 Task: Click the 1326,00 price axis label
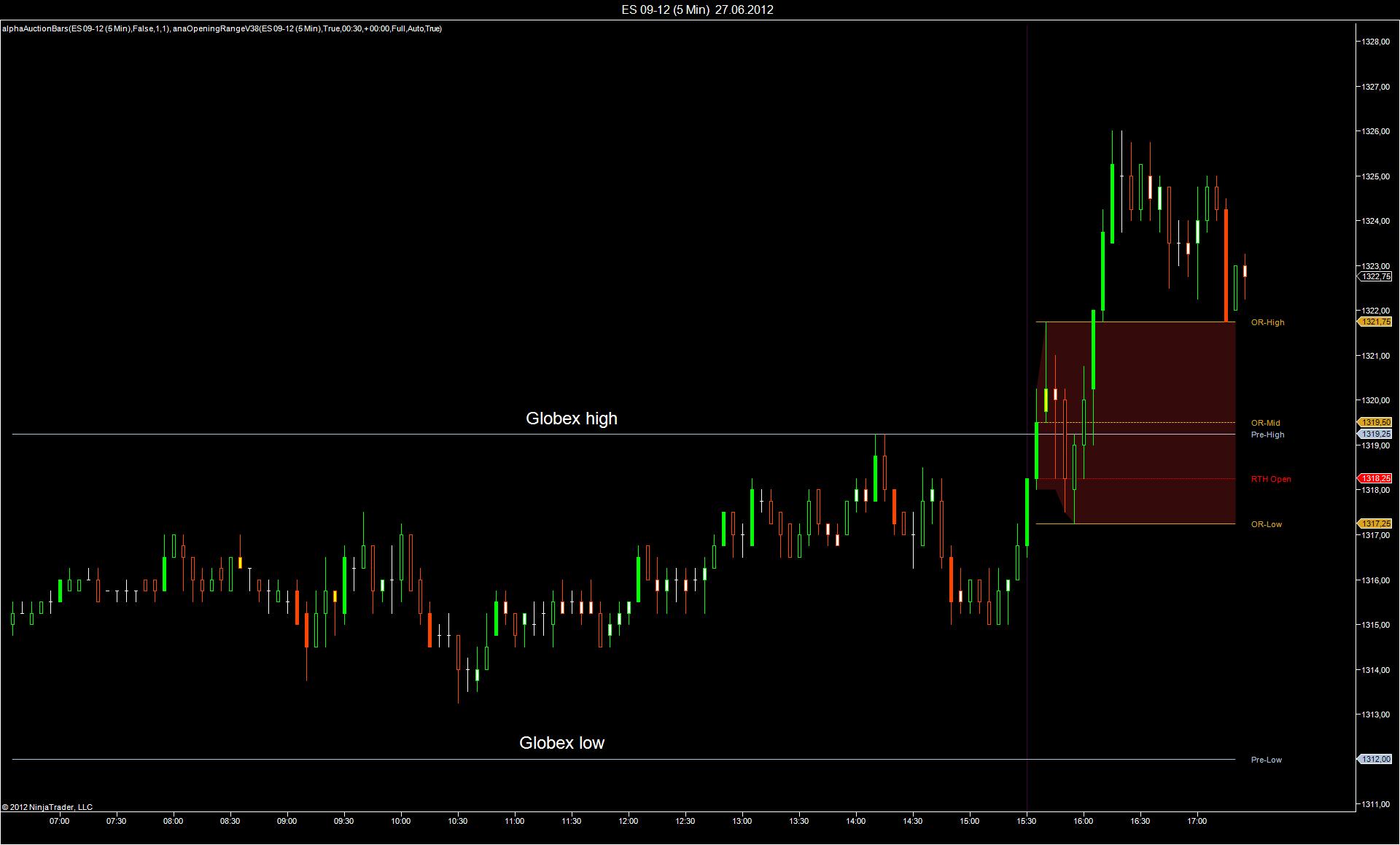click(x=1374, y=131)
